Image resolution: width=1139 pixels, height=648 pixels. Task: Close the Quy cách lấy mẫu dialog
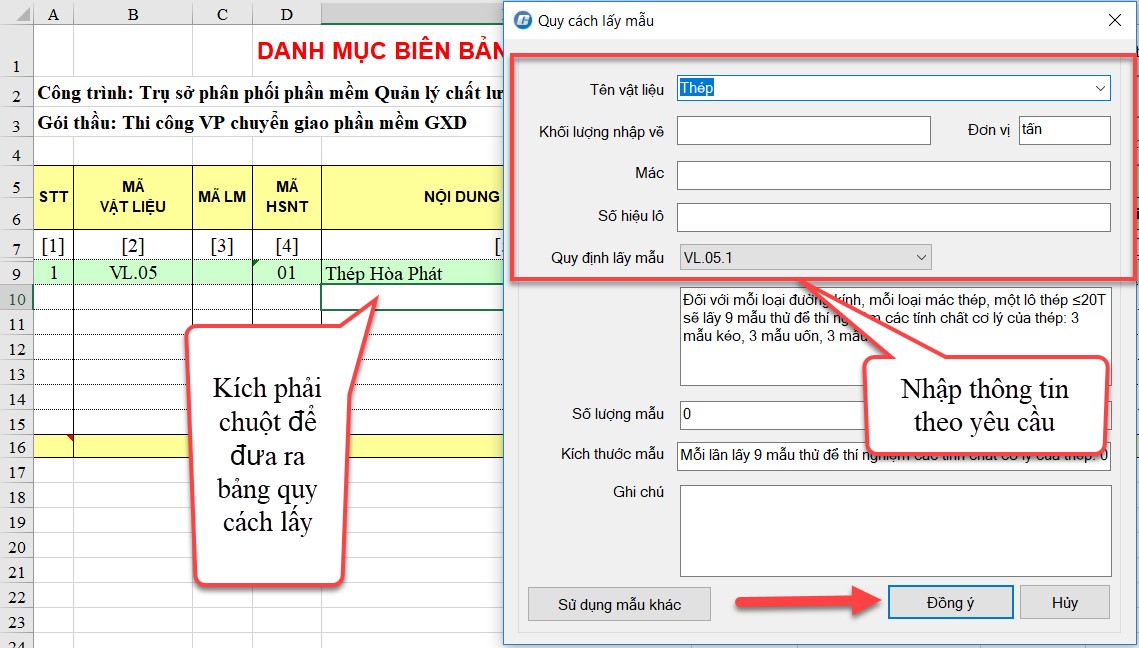(x=1115, y=21)
